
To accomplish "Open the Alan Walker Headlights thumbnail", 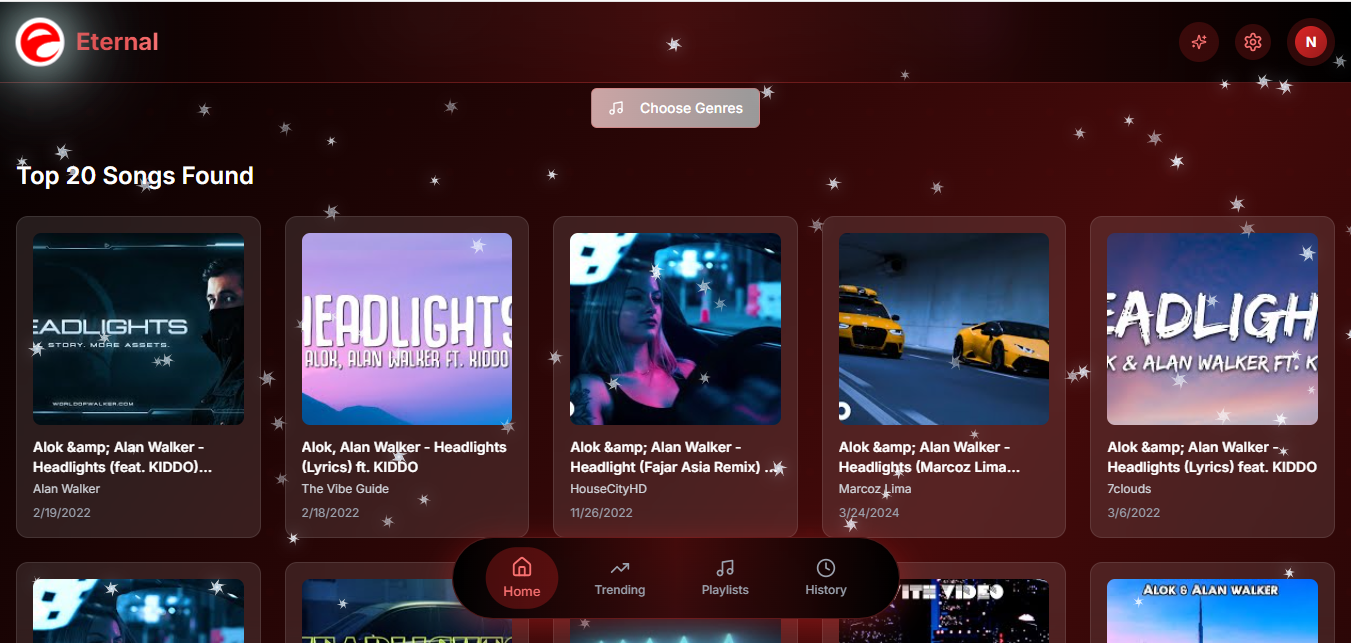I will (138, 328).
